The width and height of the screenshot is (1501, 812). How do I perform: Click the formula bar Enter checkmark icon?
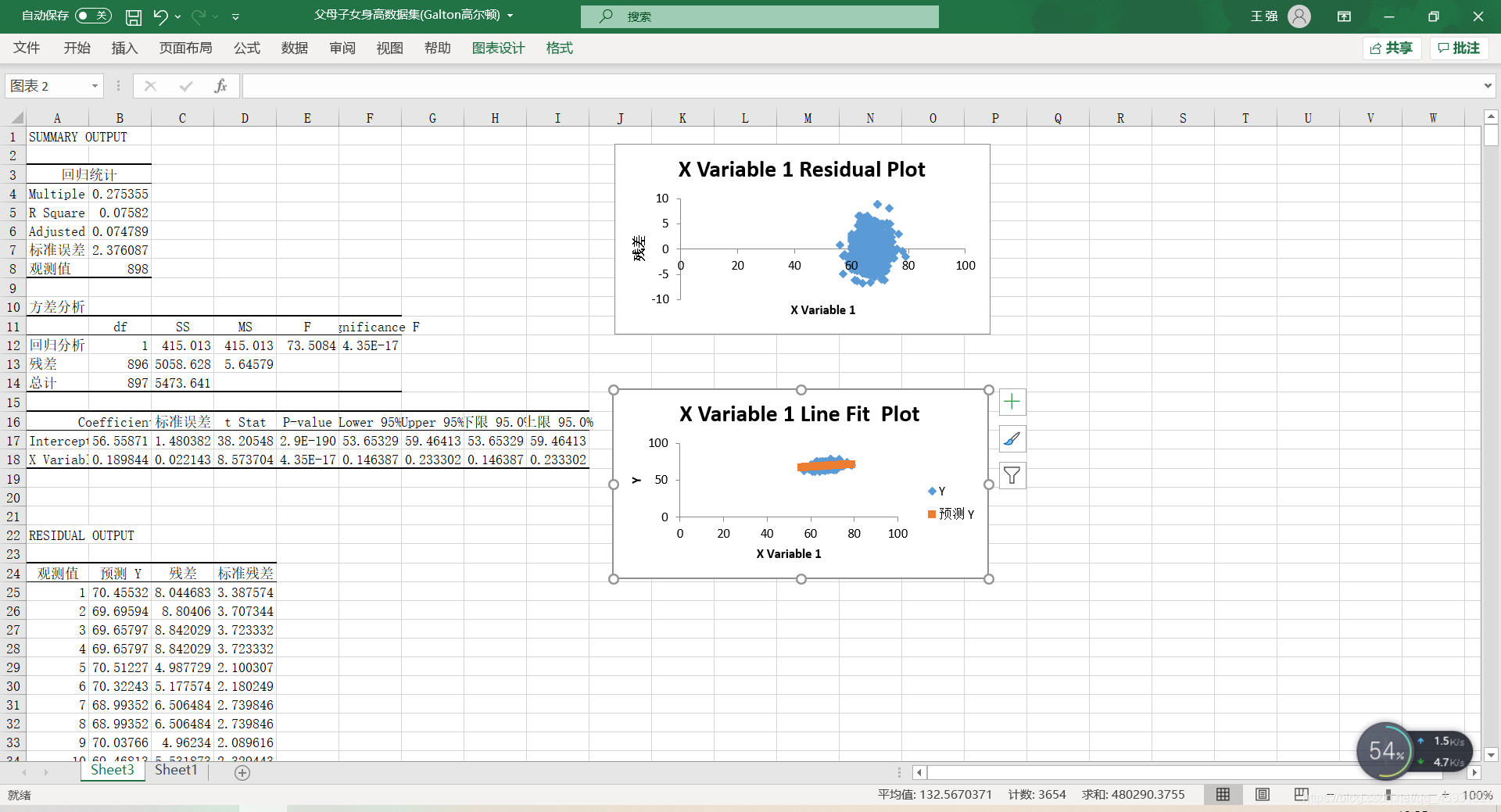186,86
